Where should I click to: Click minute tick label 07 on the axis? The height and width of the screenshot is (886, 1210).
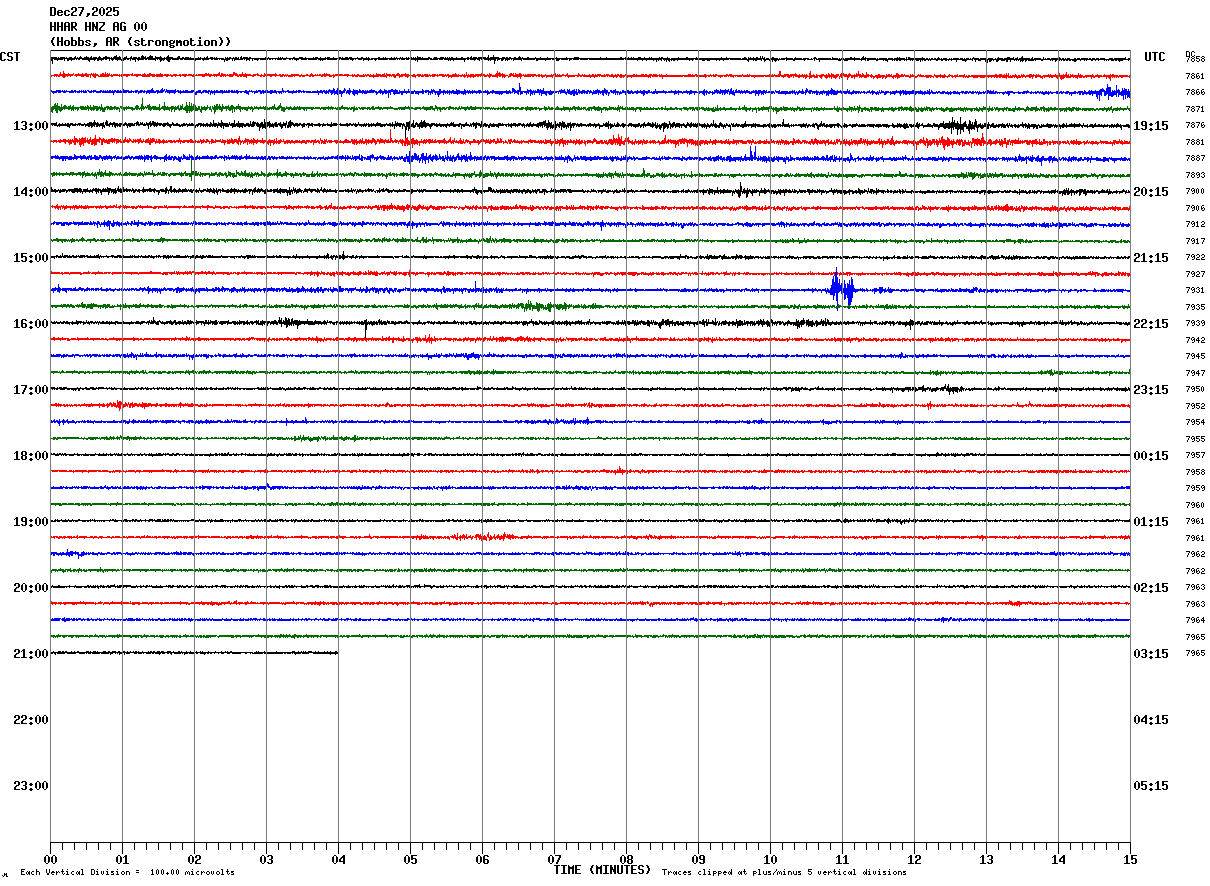click(x=554, y=860)
